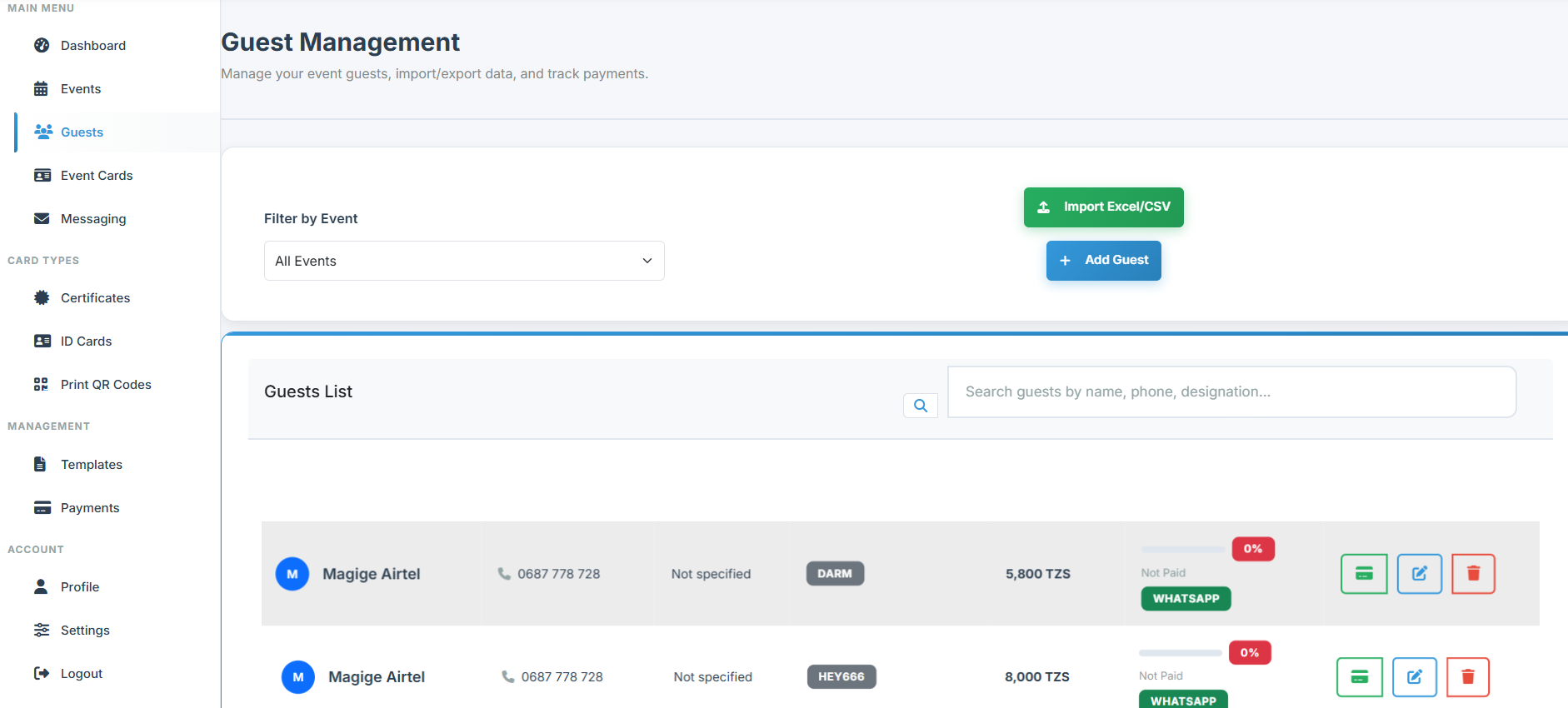This screenshot has height=708, width=1568.
Task: Click the Logout arrow icon
Action: click(42, 673)
